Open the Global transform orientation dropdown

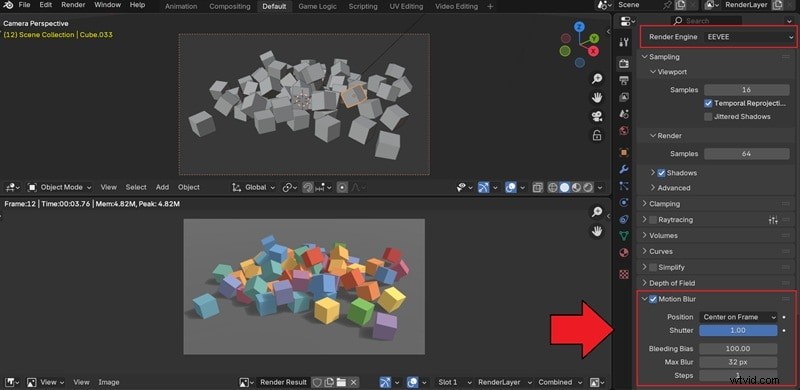254,187
